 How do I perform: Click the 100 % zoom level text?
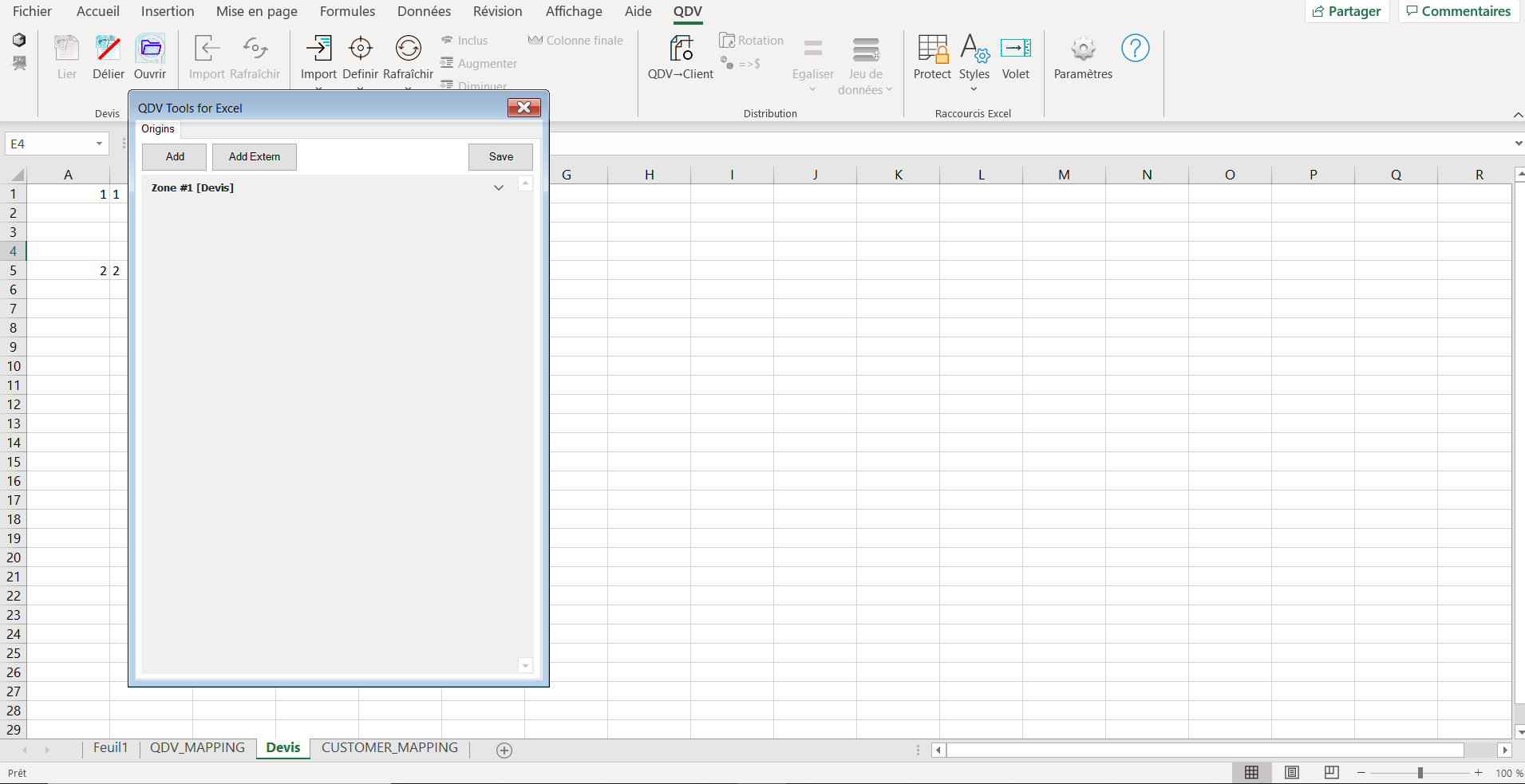pyautogui.click(x=1509, y=773)
